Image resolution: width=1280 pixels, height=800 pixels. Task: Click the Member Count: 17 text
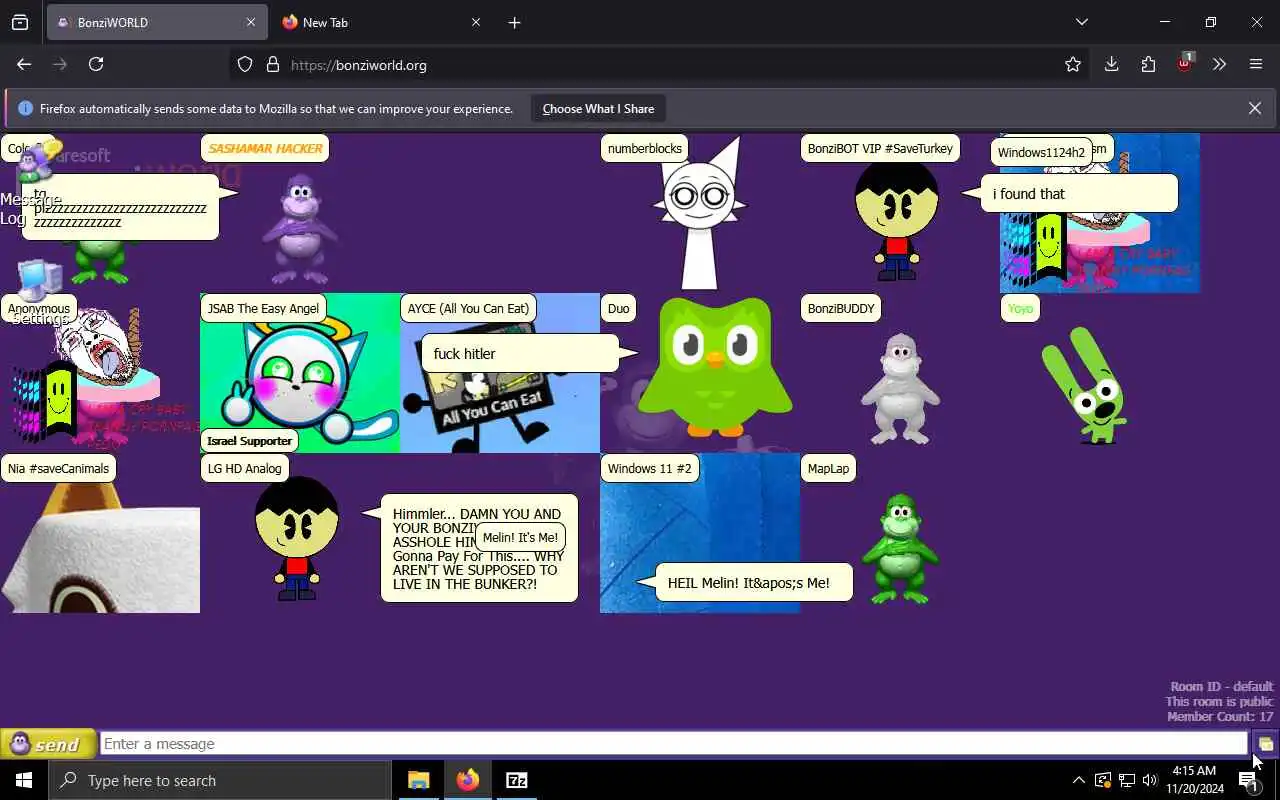(1220, 717)
